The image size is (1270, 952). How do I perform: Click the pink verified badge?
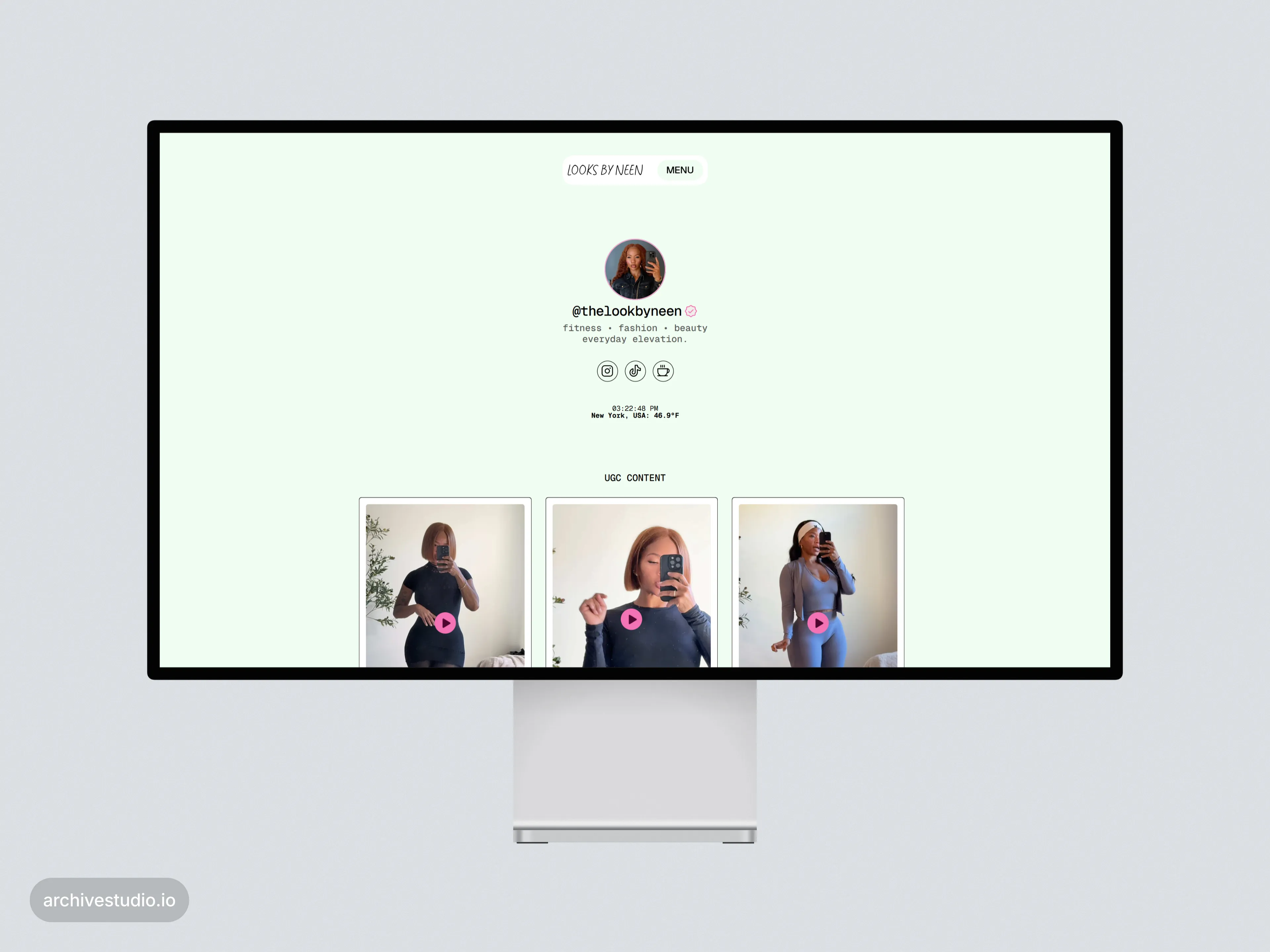click(691, 311)
